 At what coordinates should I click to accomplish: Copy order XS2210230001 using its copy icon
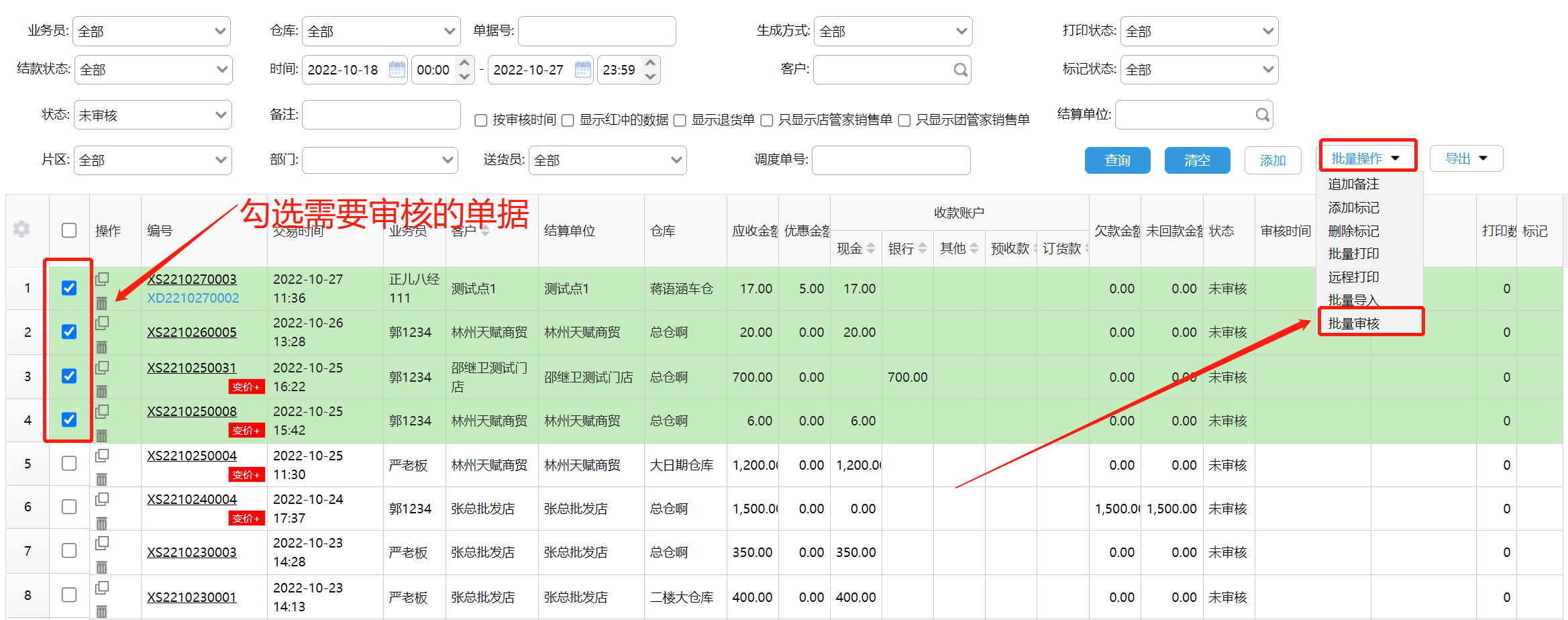(102, 587)
